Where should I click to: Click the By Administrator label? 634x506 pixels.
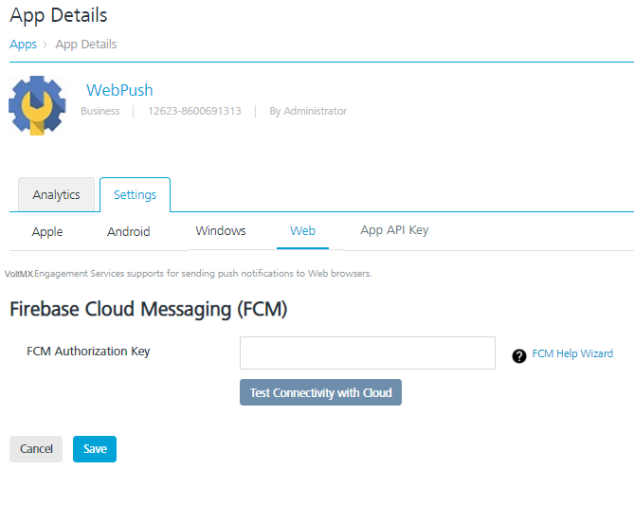[x=308, y=111]
